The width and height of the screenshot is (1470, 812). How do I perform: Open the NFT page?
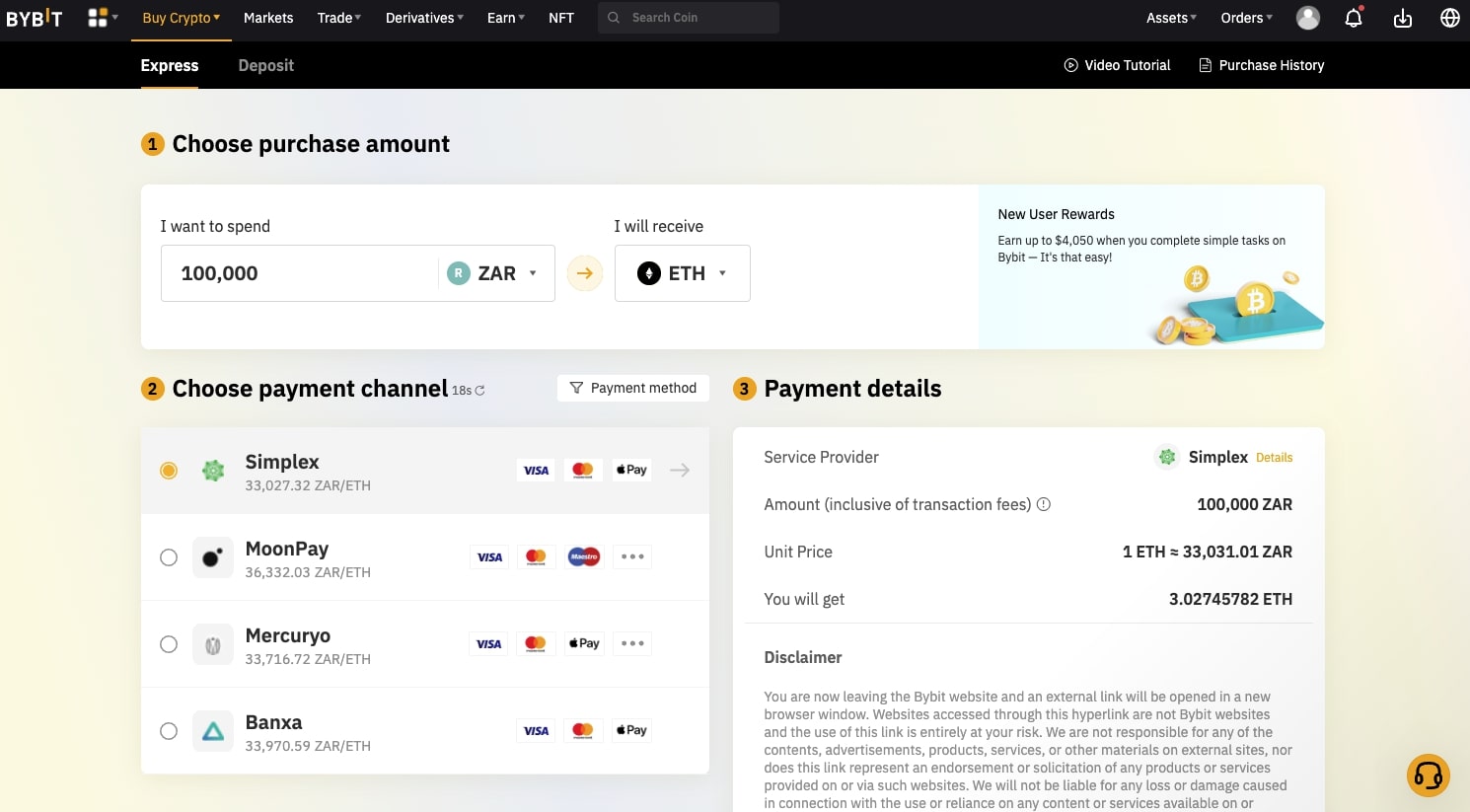coord(561,18)
